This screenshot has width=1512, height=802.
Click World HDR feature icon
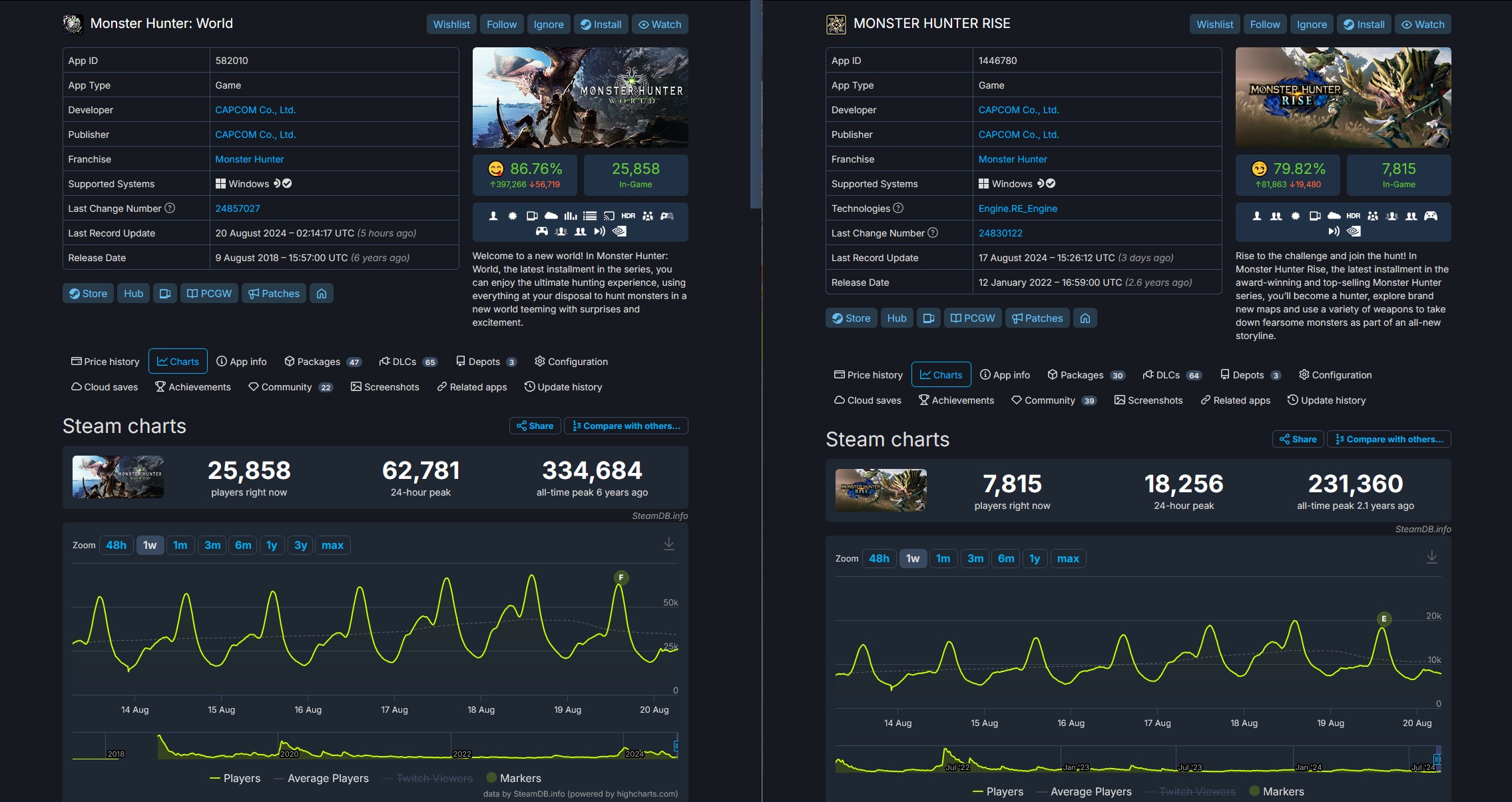click(628, 216)
